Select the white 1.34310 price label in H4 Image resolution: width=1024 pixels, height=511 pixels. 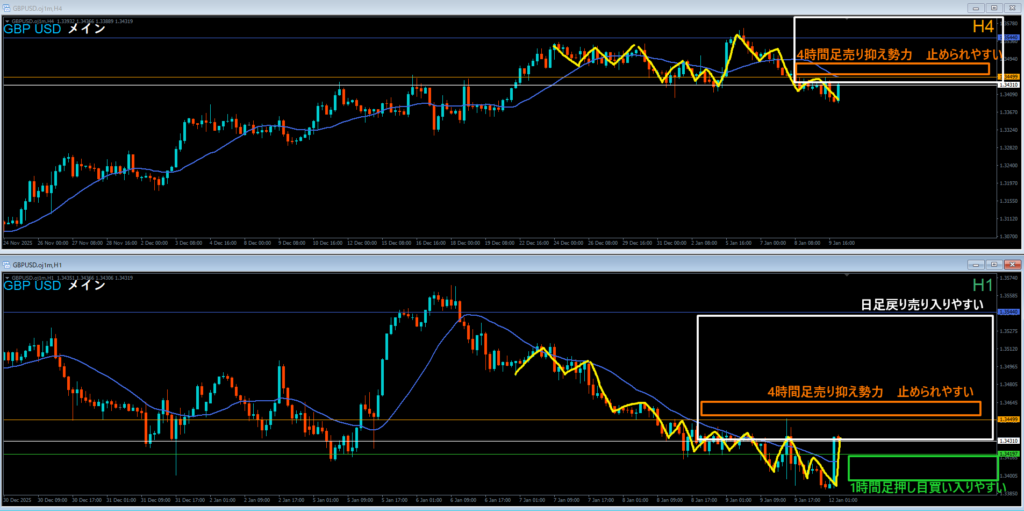[1009, 85]
